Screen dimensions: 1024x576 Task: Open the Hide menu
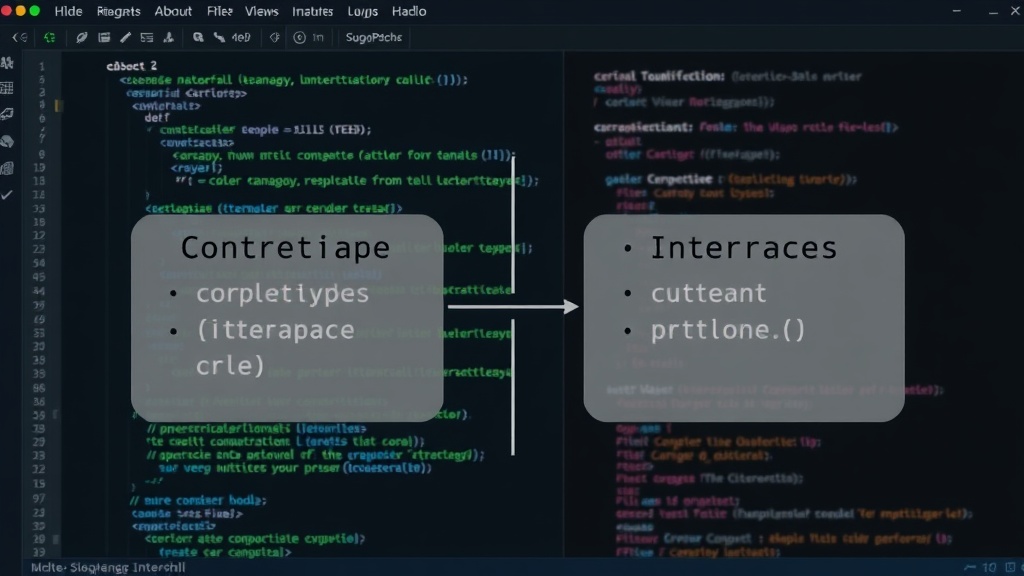(68, 11)
